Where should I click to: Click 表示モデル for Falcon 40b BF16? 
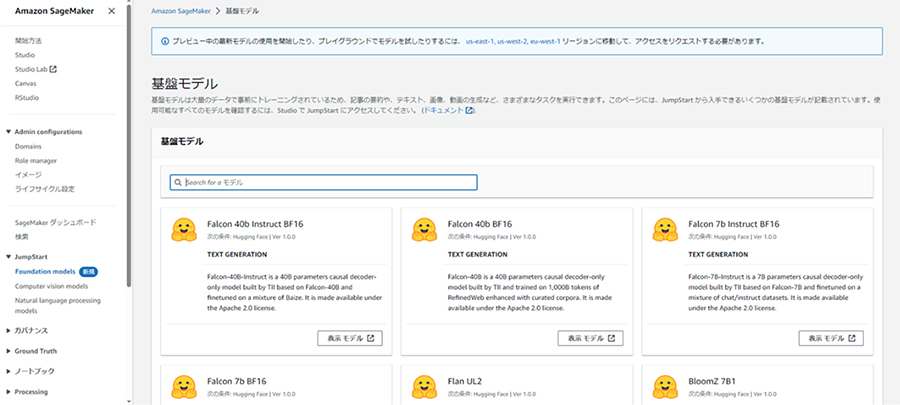click(591, 338)
